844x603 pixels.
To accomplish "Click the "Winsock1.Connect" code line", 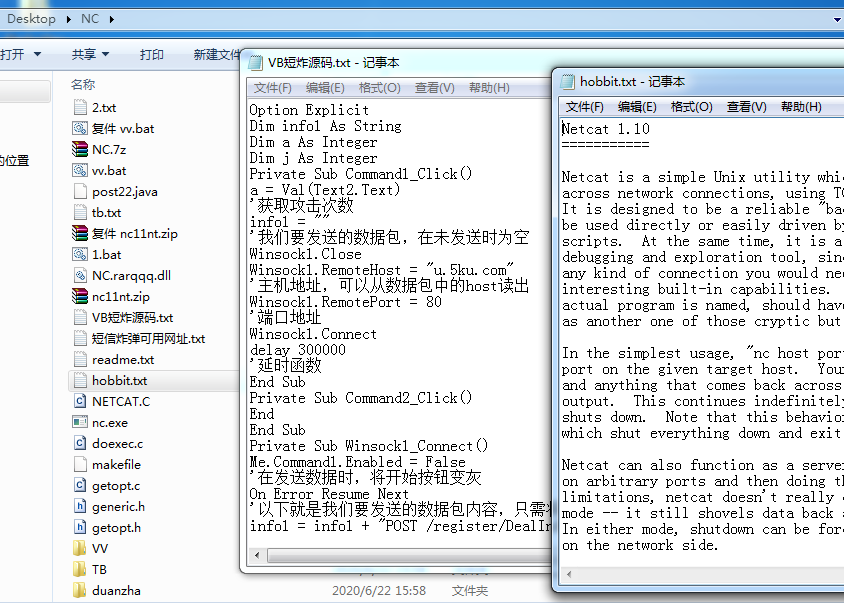I will point(313,334).
